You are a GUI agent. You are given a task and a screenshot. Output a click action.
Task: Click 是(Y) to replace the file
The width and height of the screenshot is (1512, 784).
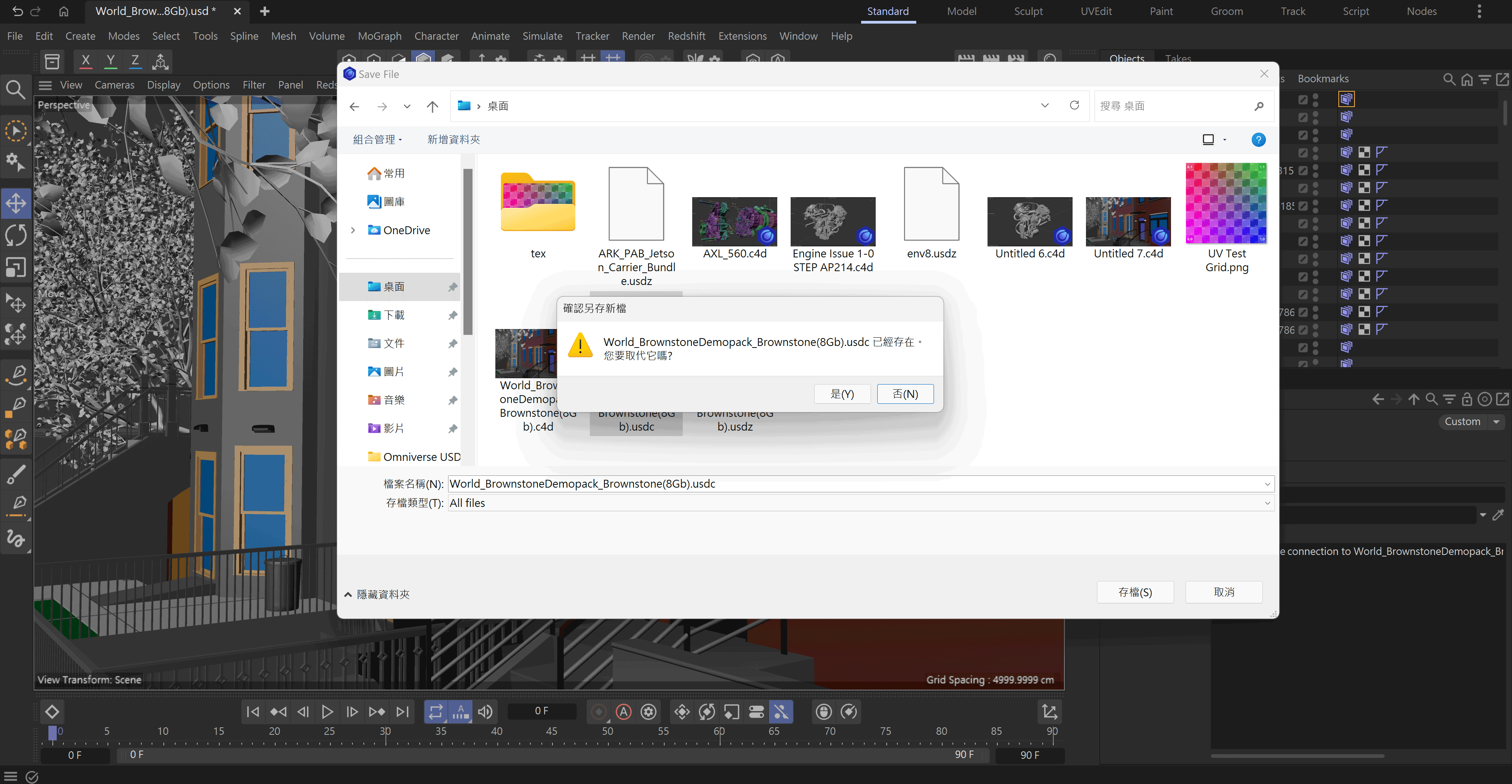(842, 394)
